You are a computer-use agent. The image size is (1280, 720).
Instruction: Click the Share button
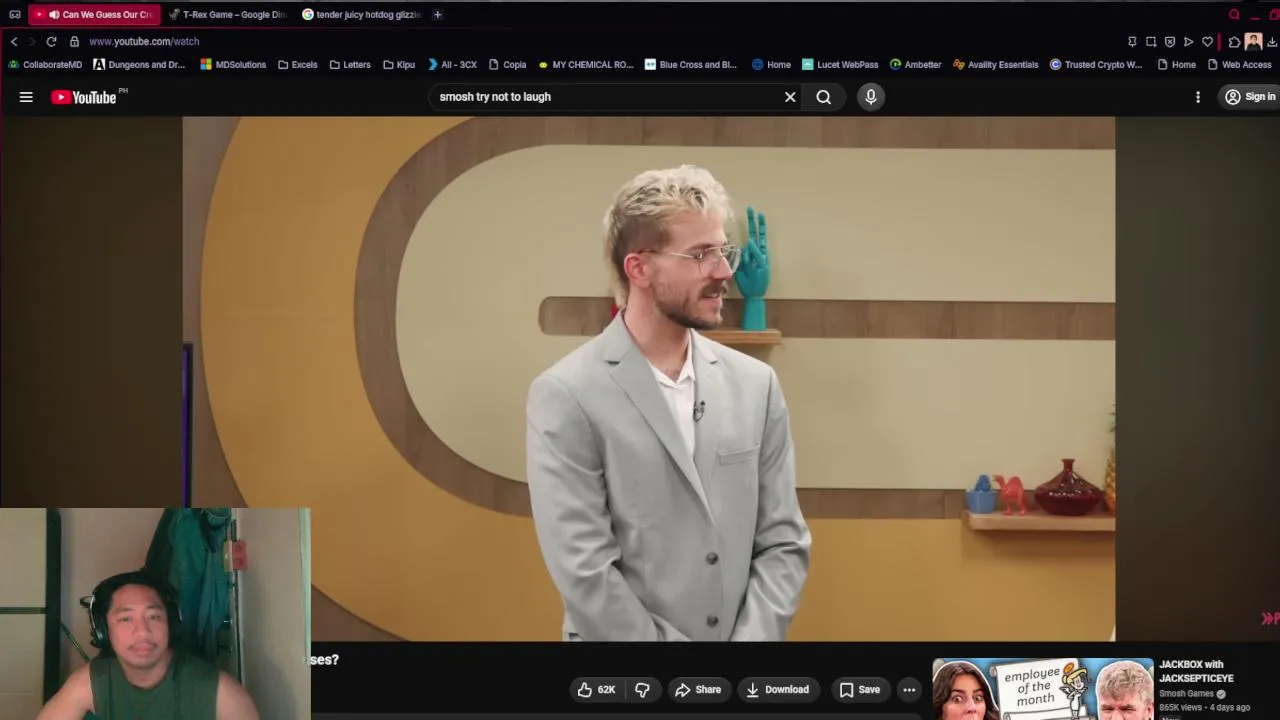point(698,689)
